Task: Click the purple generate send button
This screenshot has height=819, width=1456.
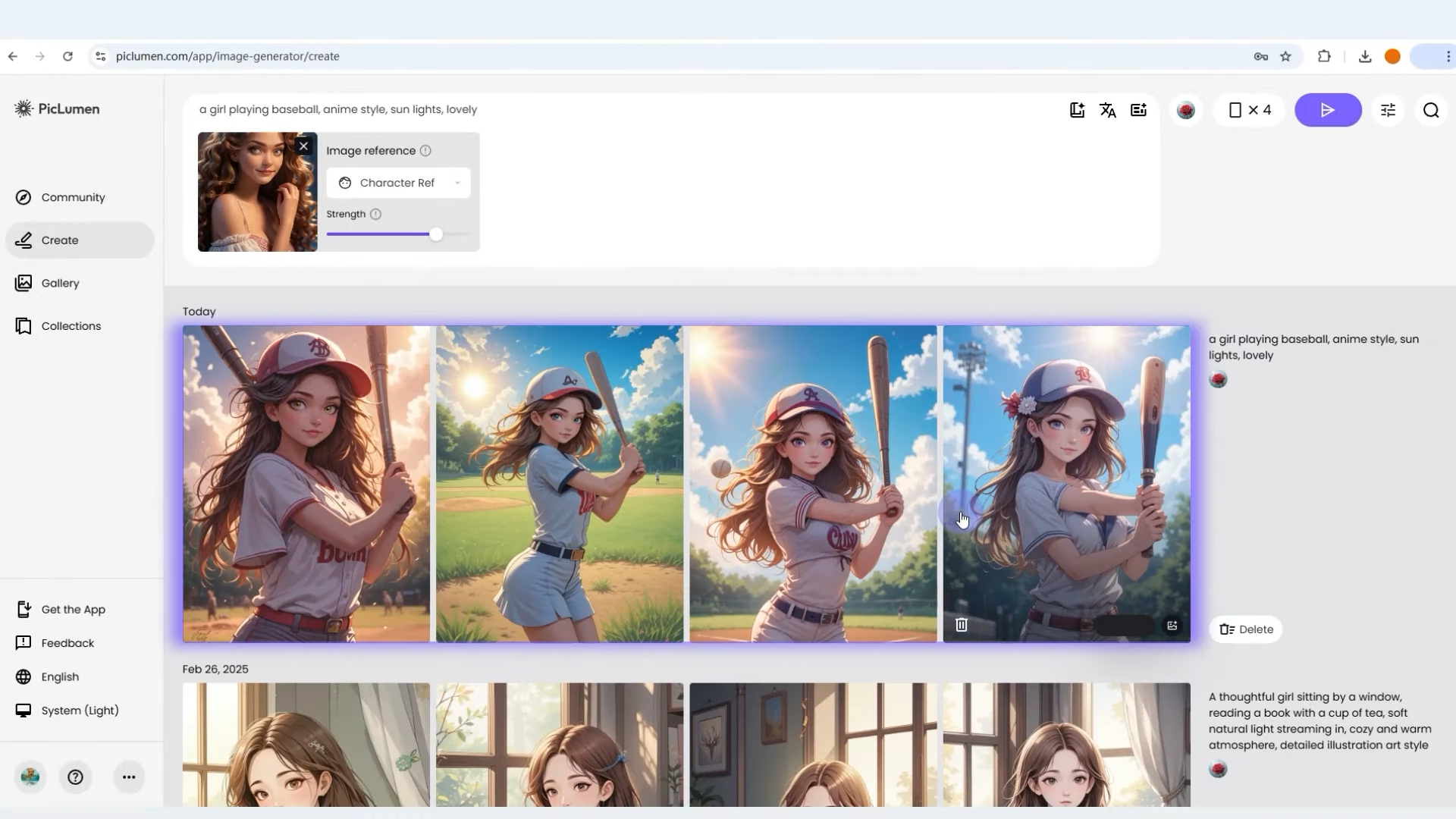Action: [x=1327, y=110]
